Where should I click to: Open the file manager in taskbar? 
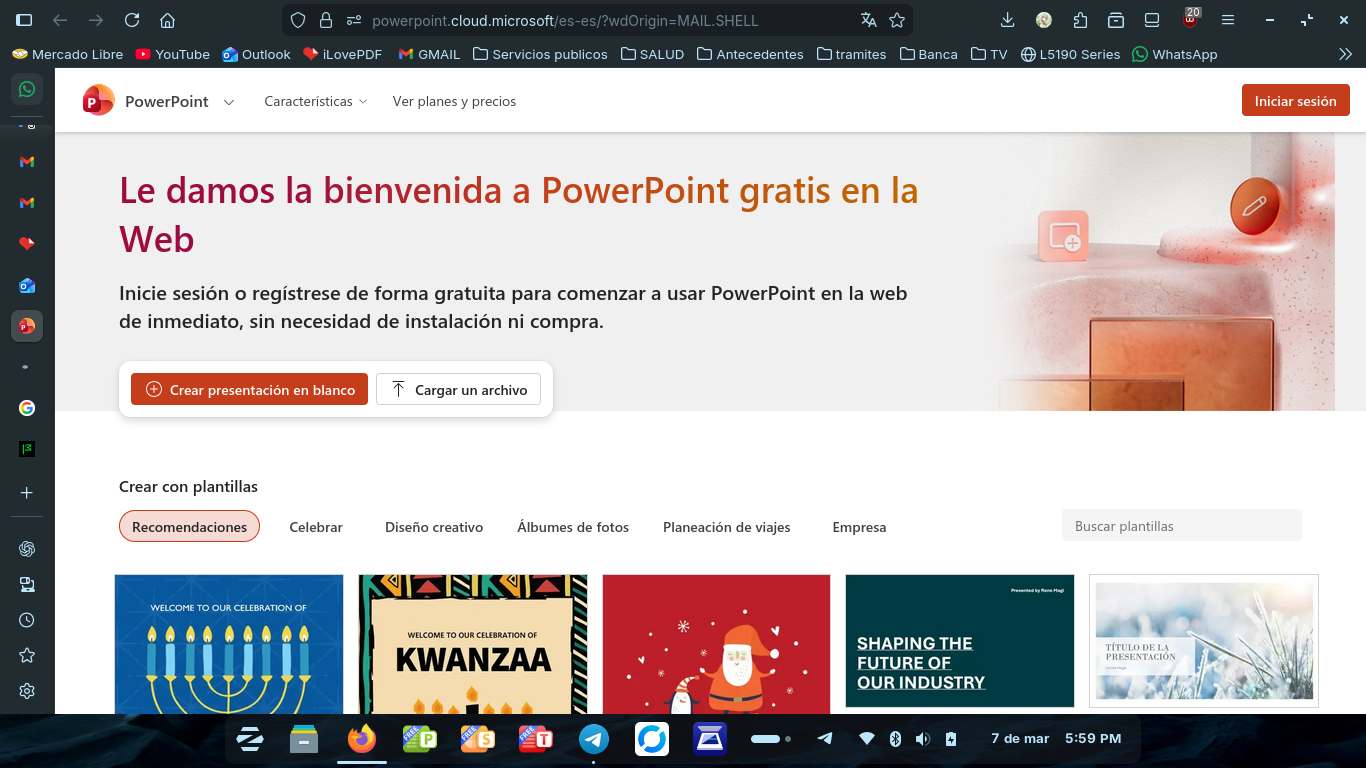coord(304,739)
